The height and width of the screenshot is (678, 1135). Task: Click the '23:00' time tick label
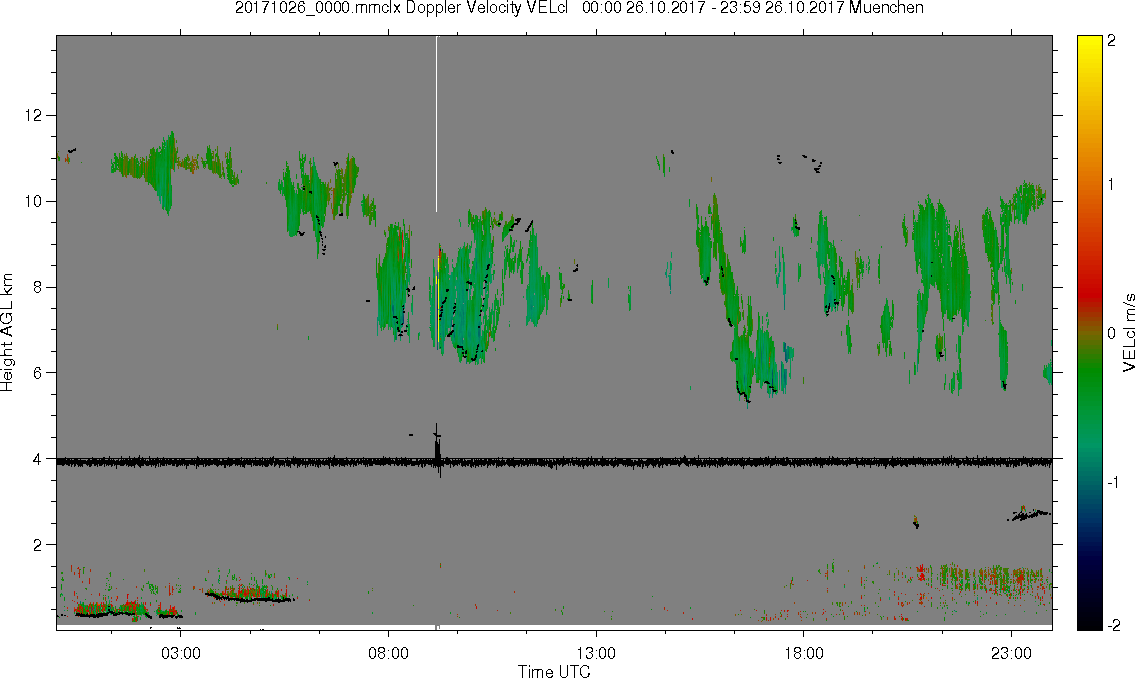[1011, 653]
